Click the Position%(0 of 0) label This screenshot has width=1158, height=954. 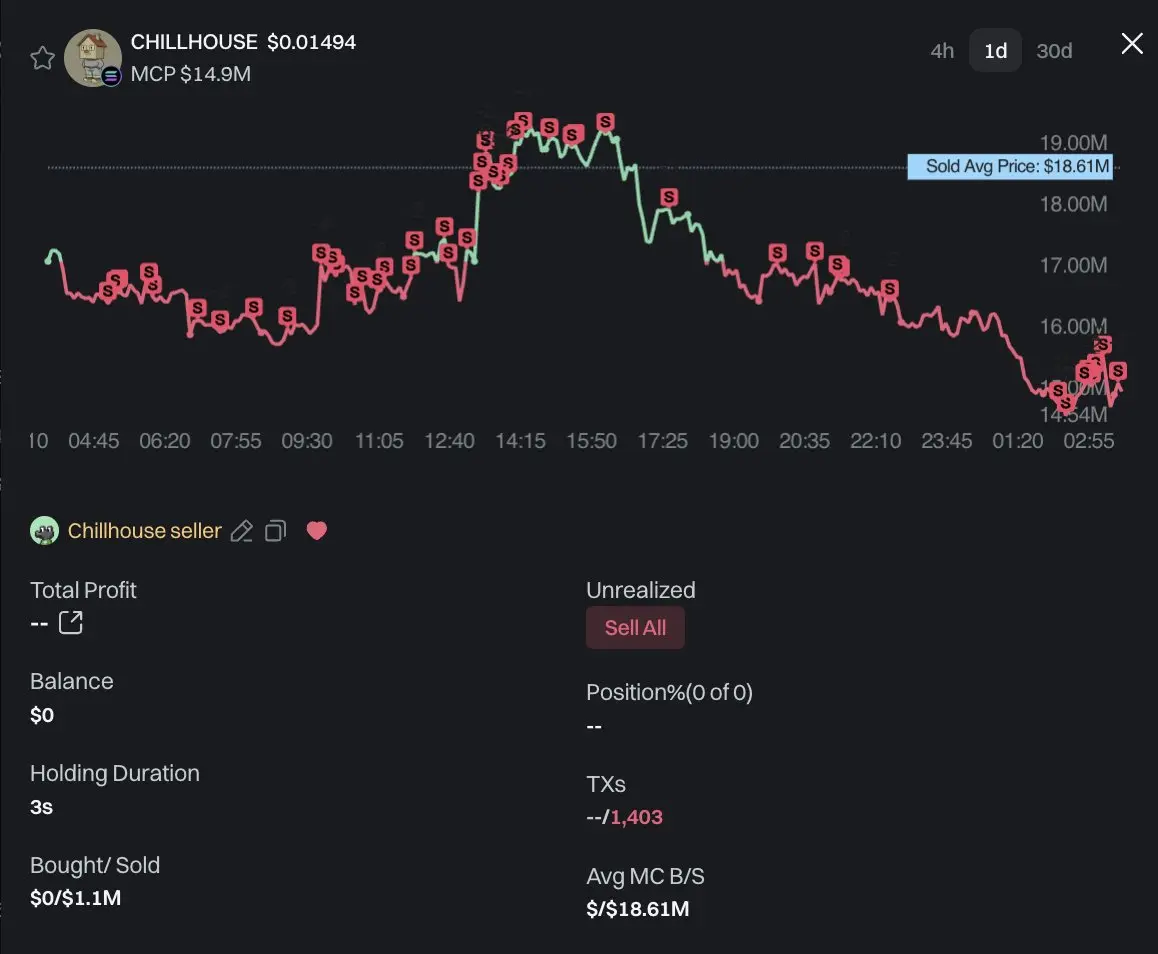coord(669,693)
